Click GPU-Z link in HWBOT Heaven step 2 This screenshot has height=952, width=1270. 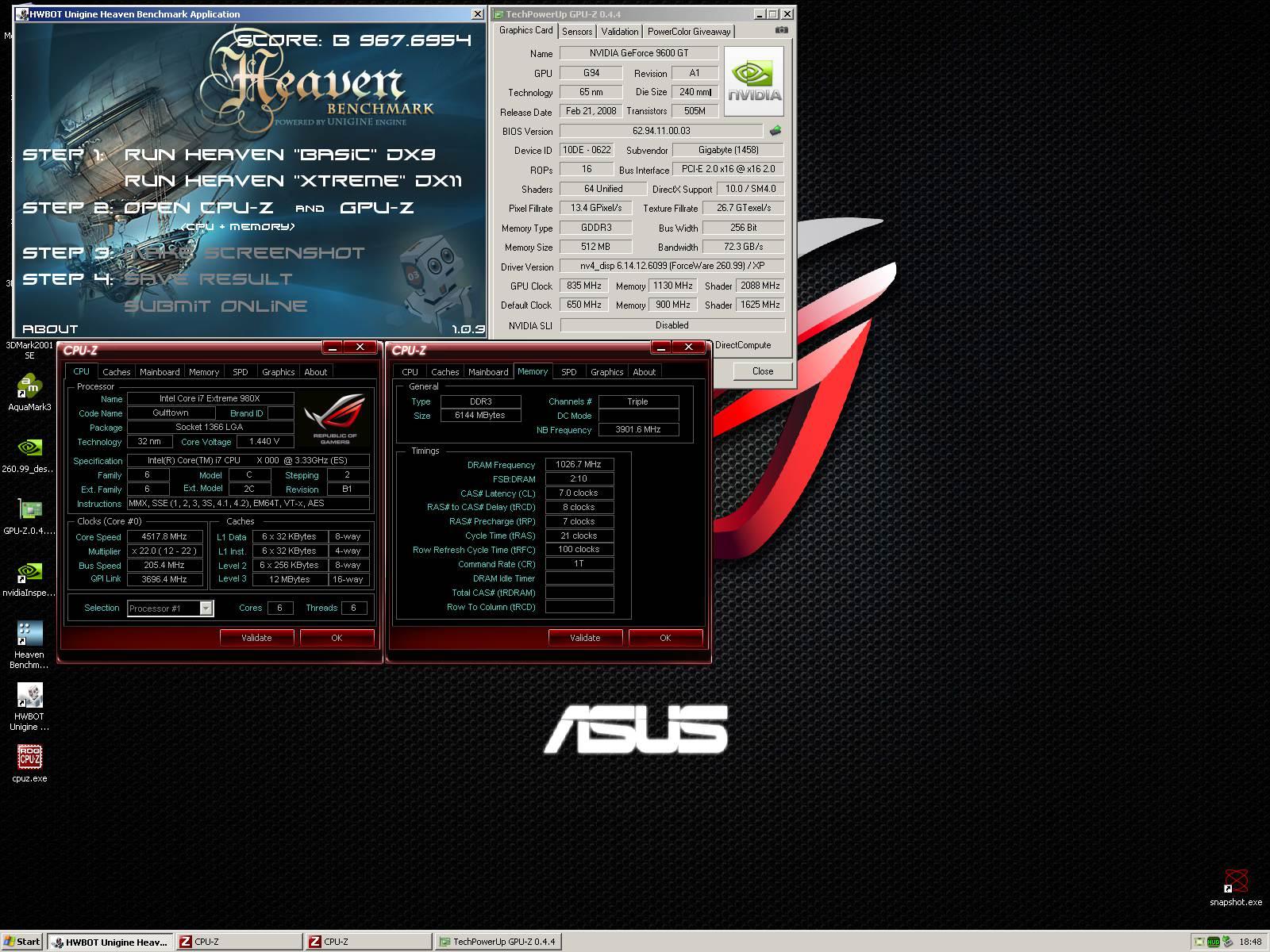pos(377,208)
